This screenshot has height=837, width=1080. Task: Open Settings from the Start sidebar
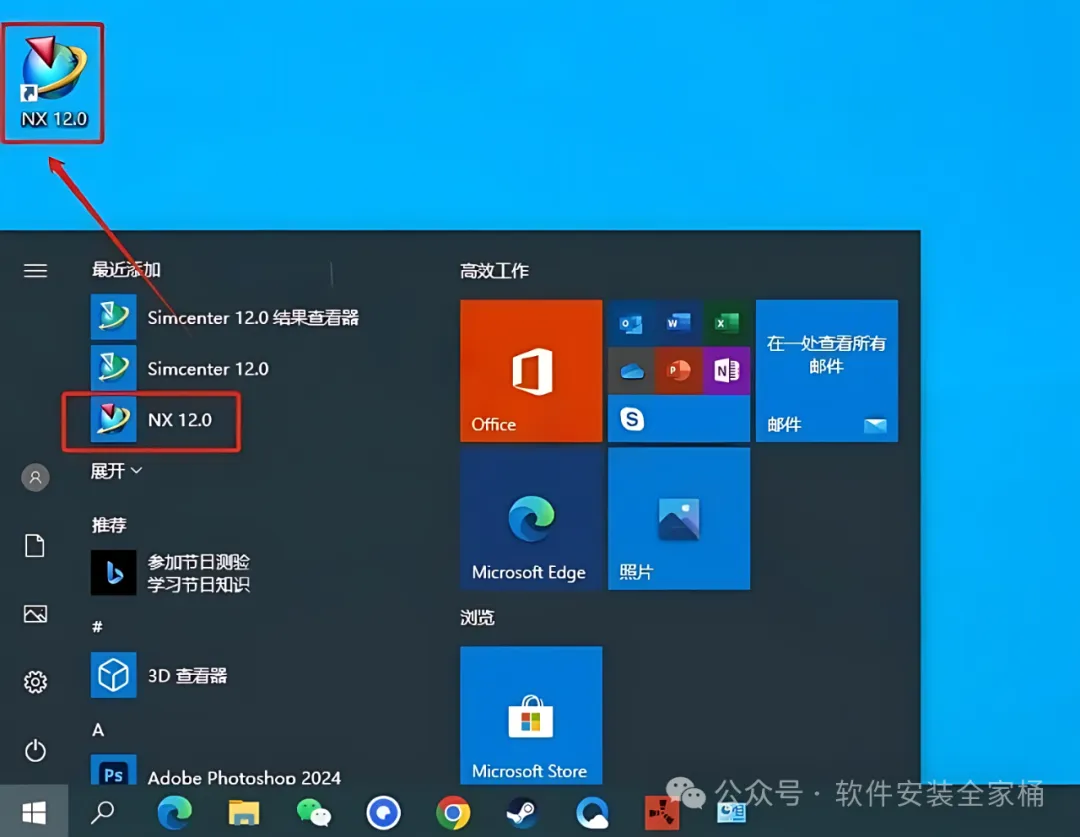click(x=35, y=681)
